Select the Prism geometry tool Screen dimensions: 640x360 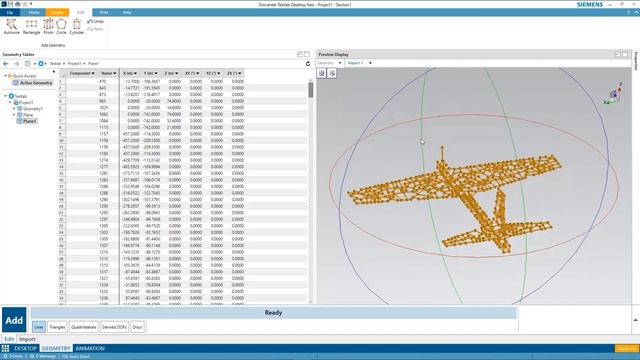pyautogui.click(x=48, y=27)
